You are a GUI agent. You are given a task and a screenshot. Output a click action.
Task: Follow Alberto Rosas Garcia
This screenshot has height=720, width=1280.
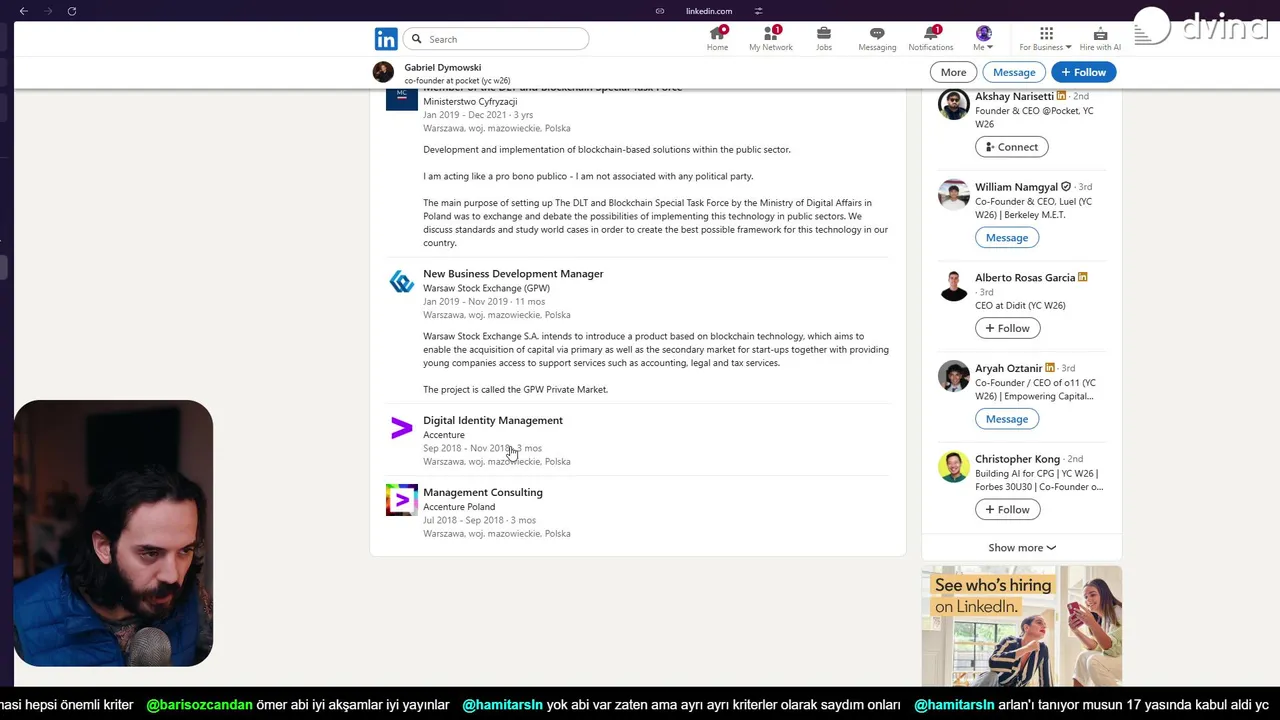click(x=1007, y=328)
